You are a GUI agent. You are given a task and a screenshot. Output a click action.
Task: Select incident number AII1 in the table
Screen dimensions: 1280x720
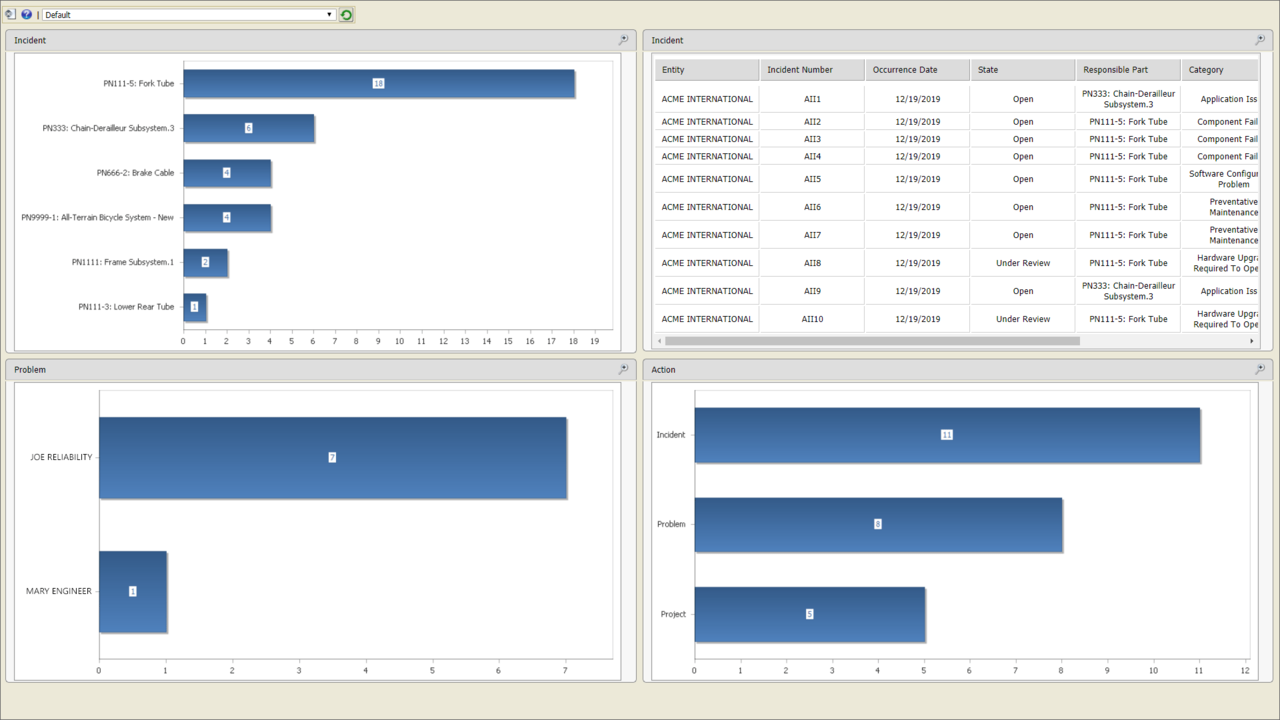tap(811, 99)
